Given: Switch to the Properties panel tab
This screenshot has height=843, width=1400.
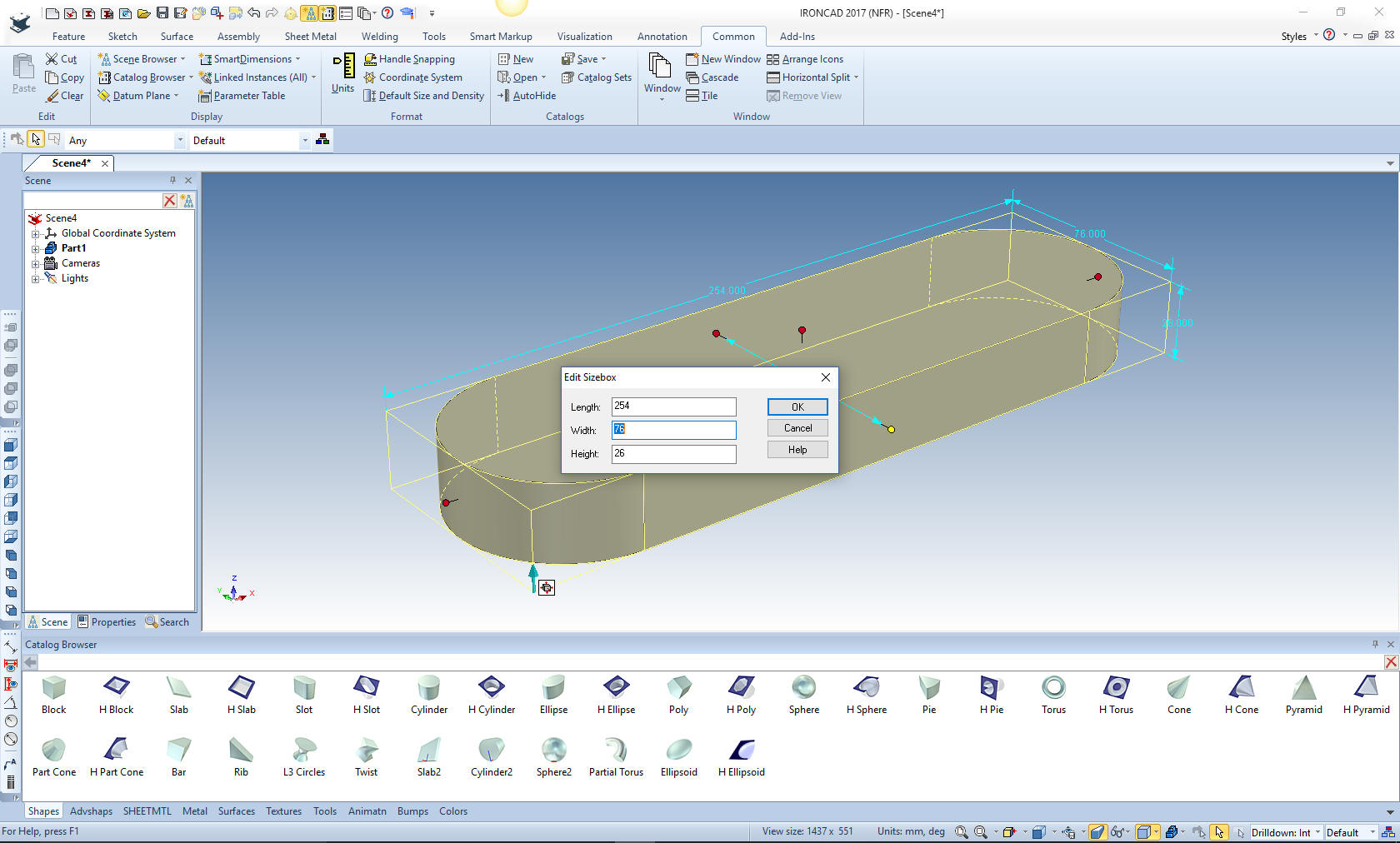Looking at the screenshot, I should (107, 621).
